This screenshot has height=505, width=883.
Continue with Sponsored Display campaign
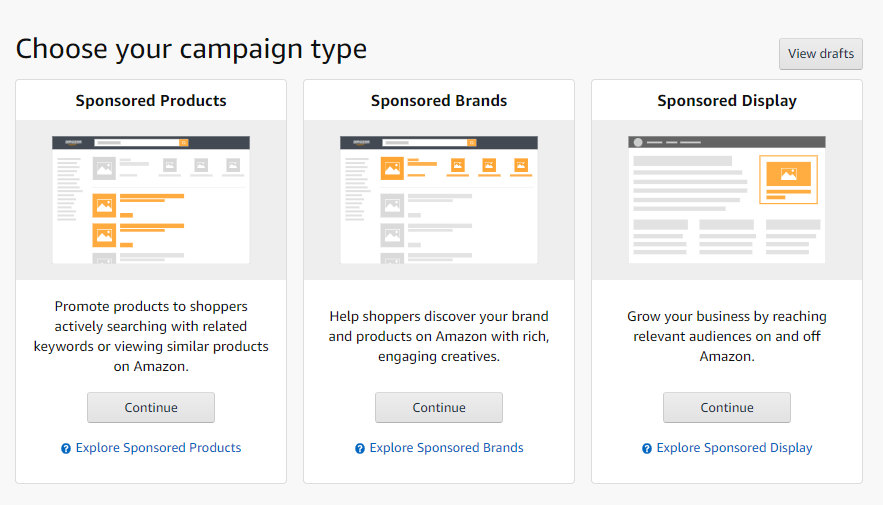pos(727,408)
